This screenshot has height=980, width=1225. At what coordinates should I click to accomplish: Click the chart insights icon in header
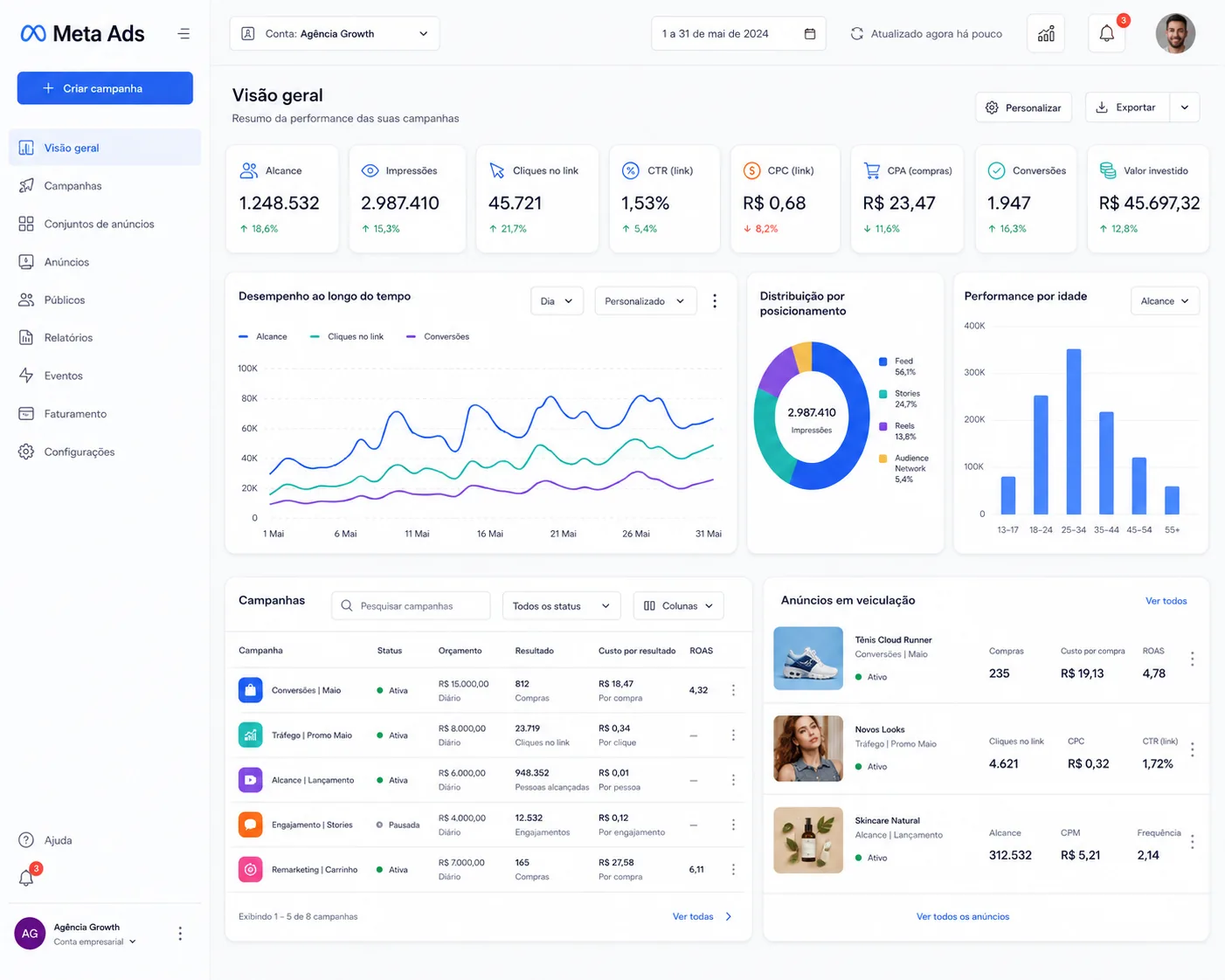1046,34
